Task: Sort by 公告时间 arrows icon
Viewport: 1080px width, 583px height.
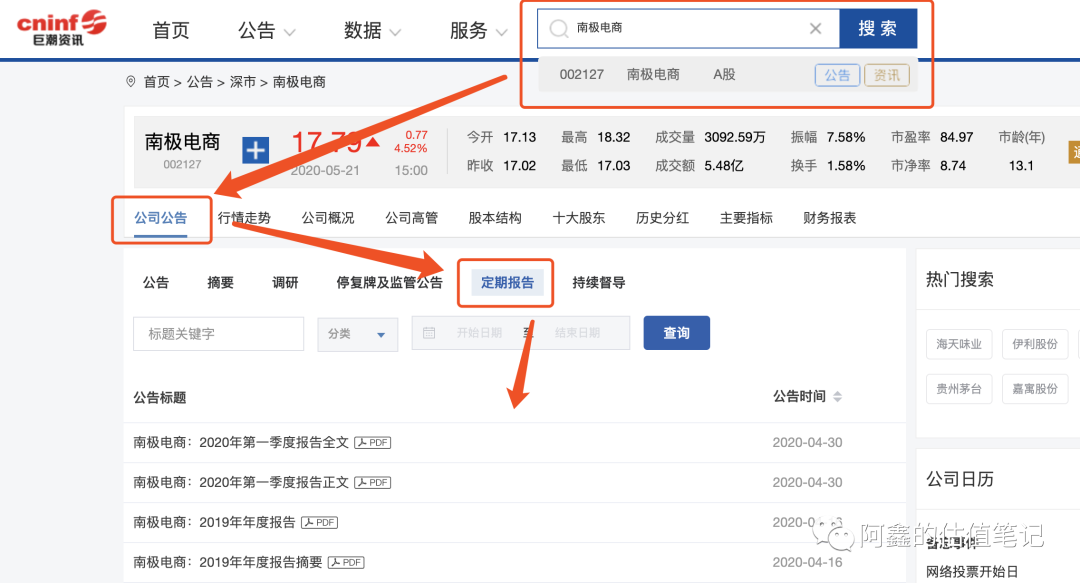Action: 838,396
